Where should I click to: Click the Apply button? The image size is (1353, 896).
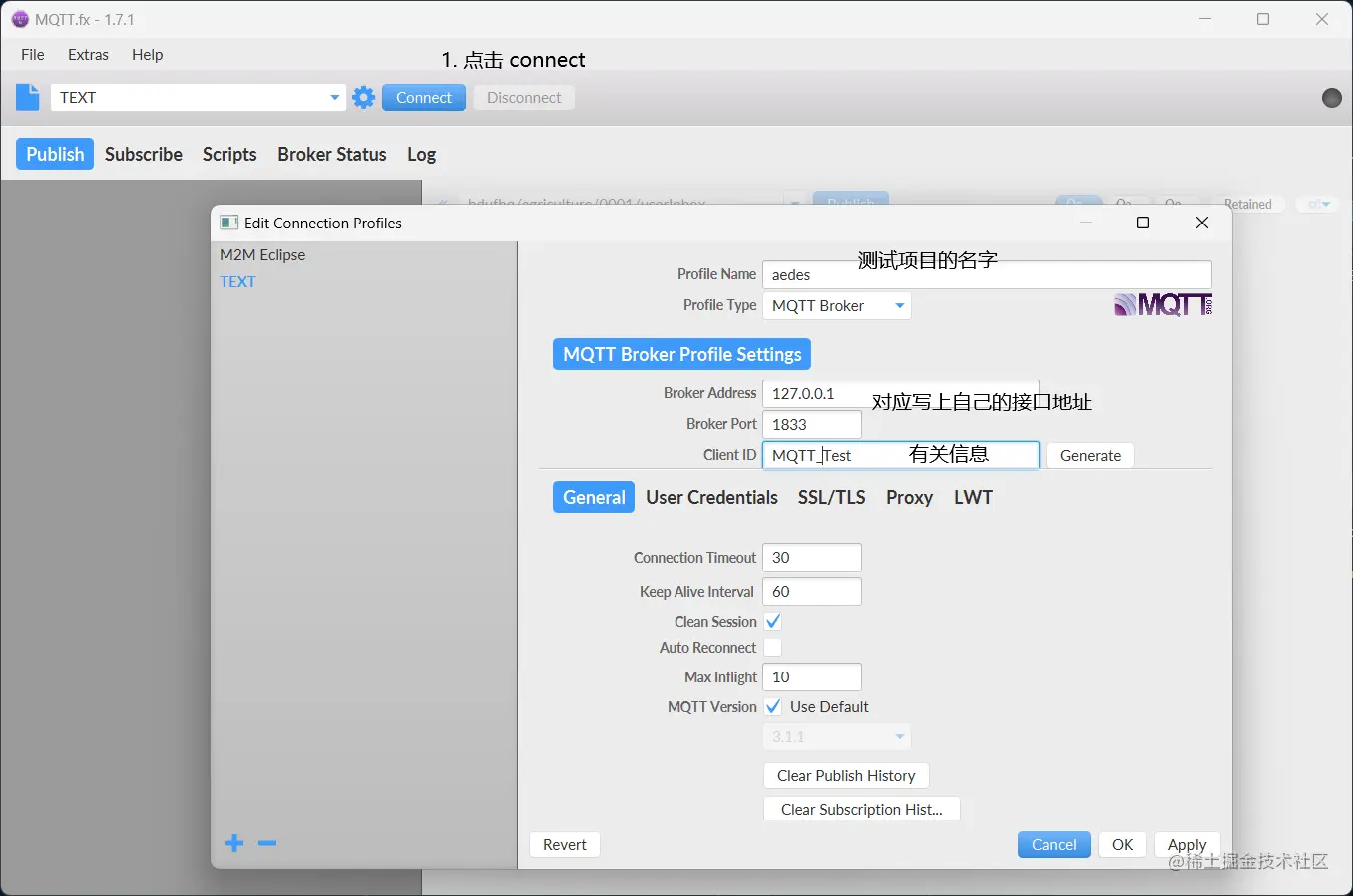coord(1187,844)
